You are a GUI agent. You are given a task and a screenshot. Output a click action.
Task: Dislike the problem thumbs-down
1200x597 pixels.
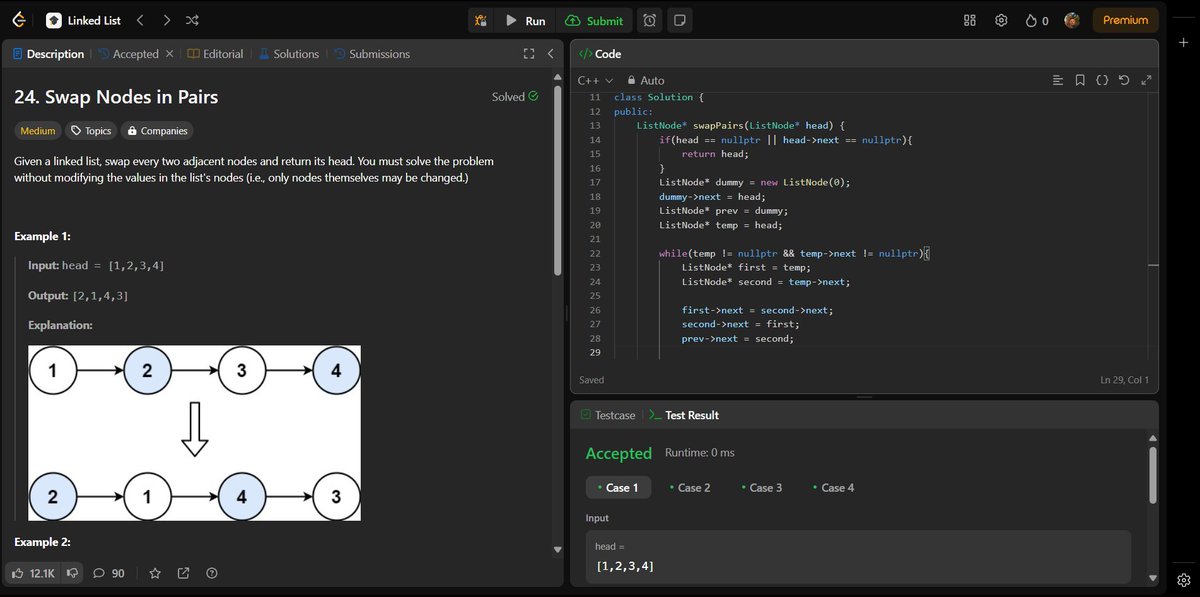click(73, 573)
